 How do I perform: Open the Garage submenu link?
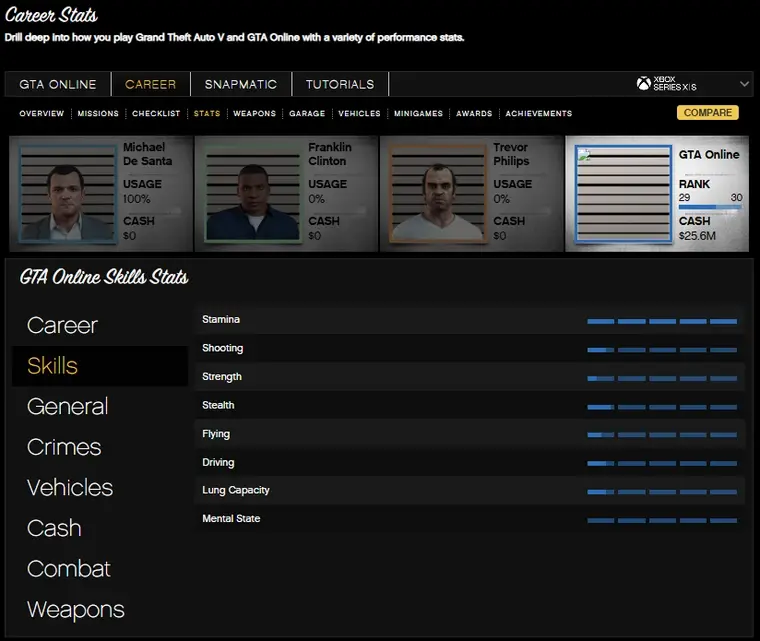307,114
